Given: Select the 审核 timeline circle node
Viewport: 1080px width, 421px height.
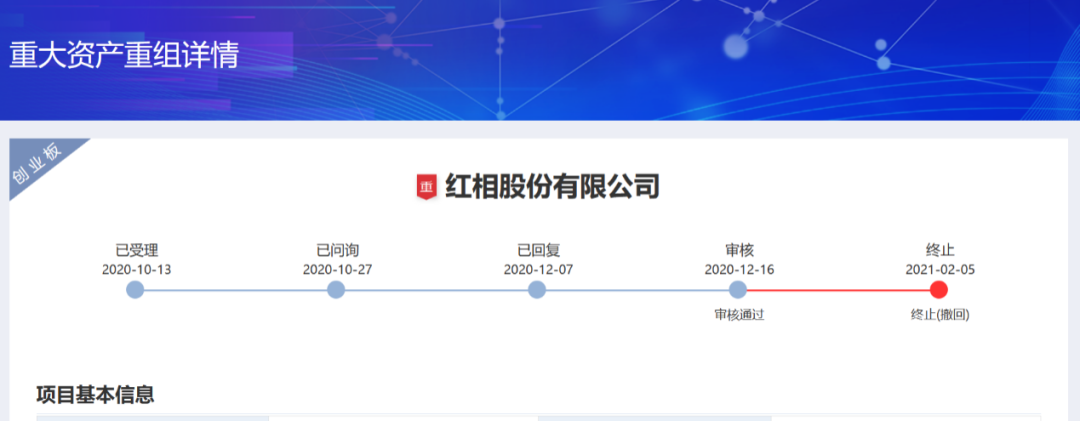Looking at the screenshot, I should pos(738,290).
